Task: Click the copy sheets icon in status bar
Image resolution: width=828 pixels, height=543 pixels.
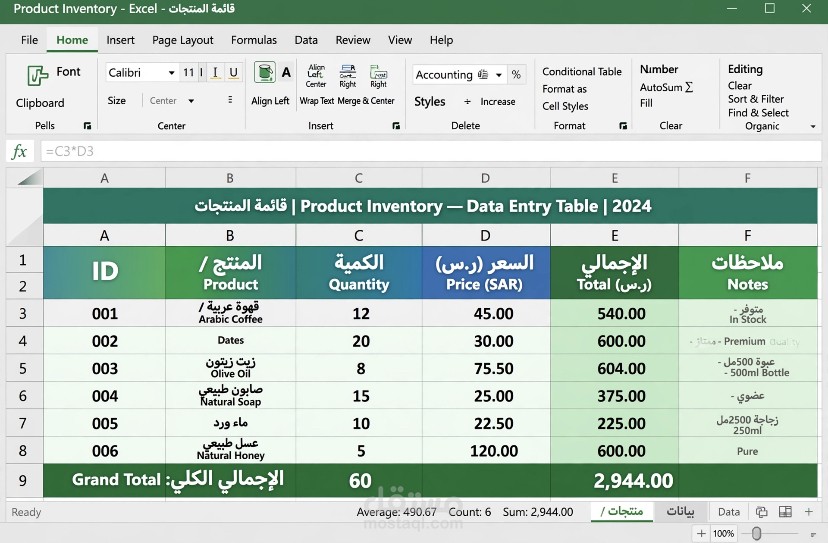Action: (761, 511)
